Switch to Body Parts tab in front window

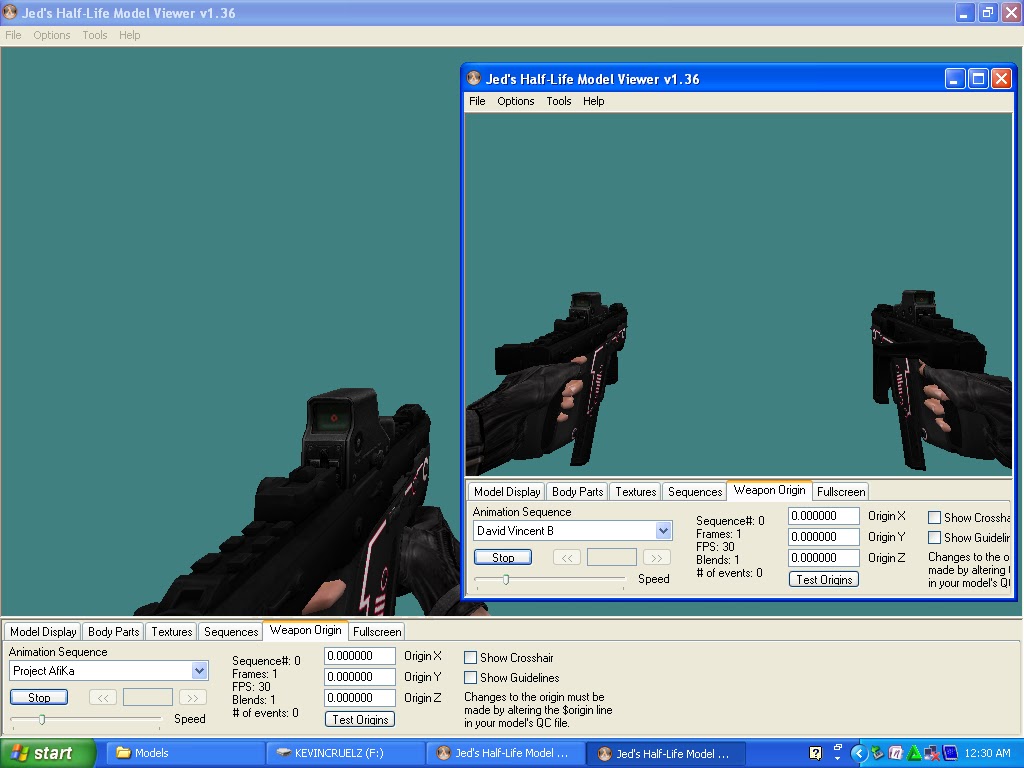coord(577,492)
